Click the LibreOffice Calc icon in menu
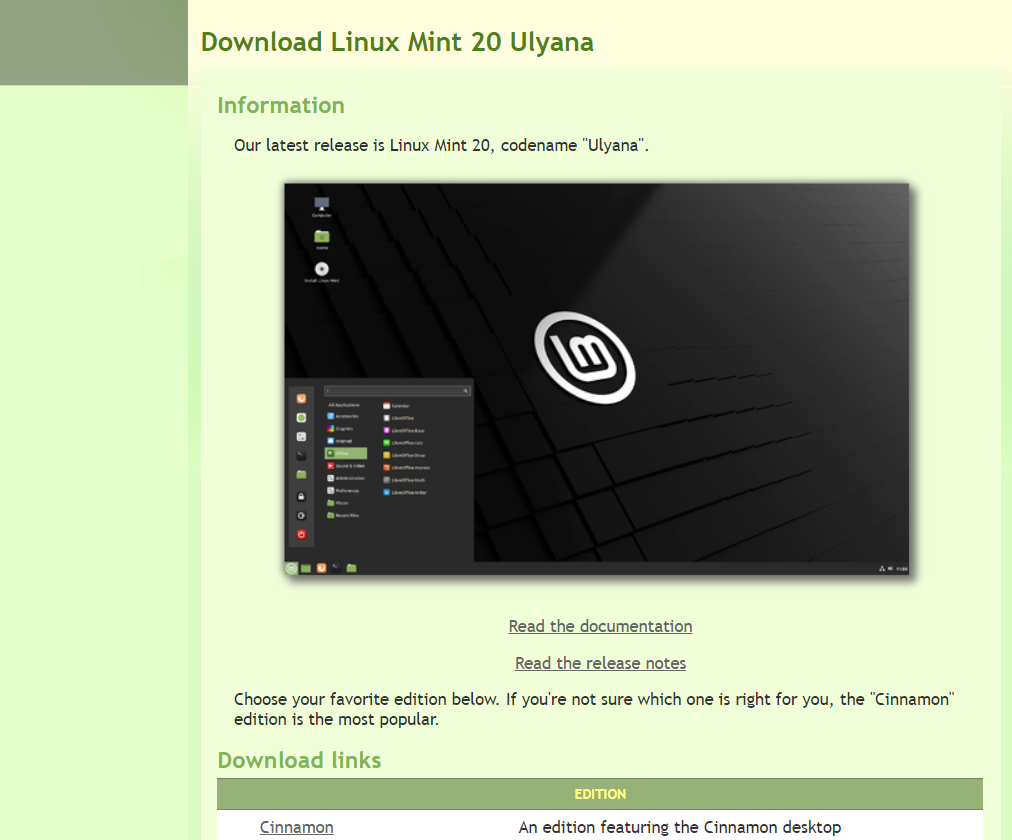This screenshot has height=840, width=1012. (x=387, y=442)
